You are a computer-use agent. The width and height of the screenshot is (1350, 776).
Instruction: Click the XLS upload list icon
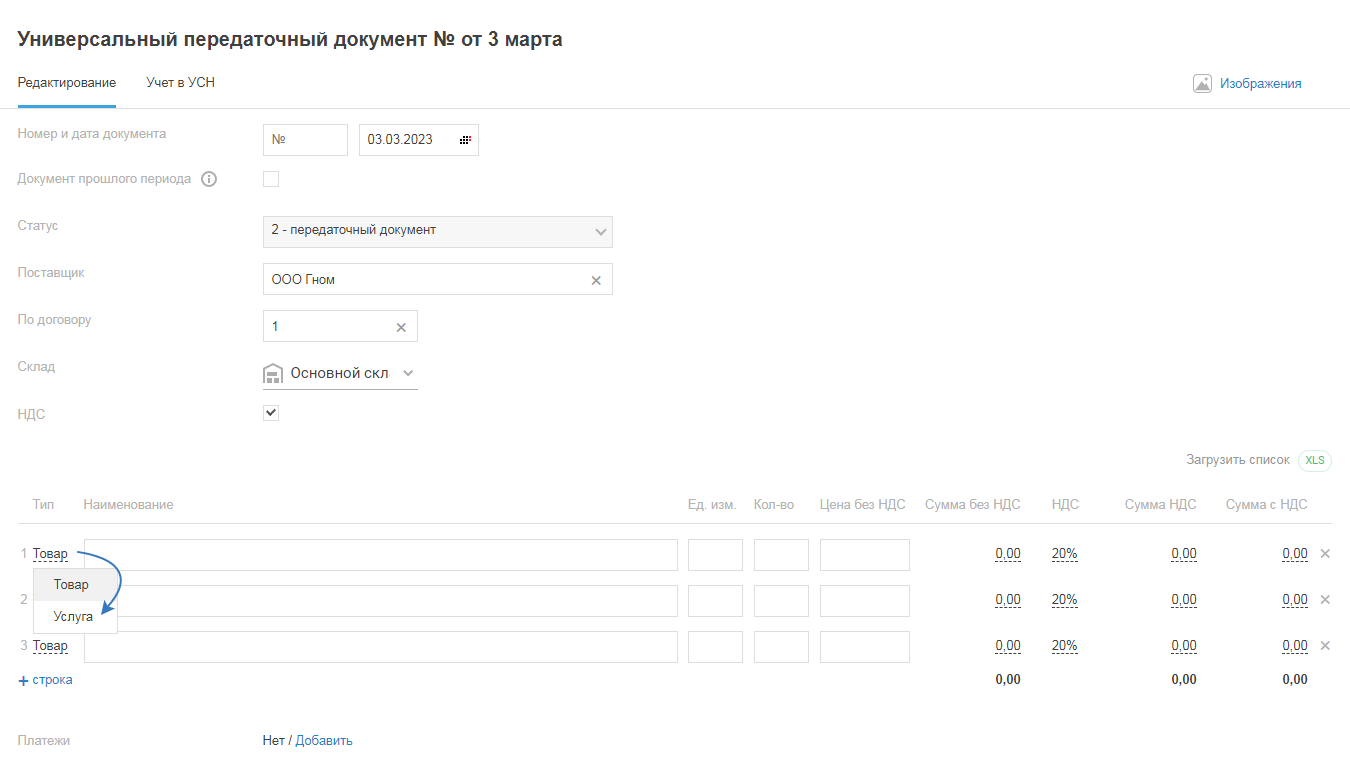click(1314, 460)
